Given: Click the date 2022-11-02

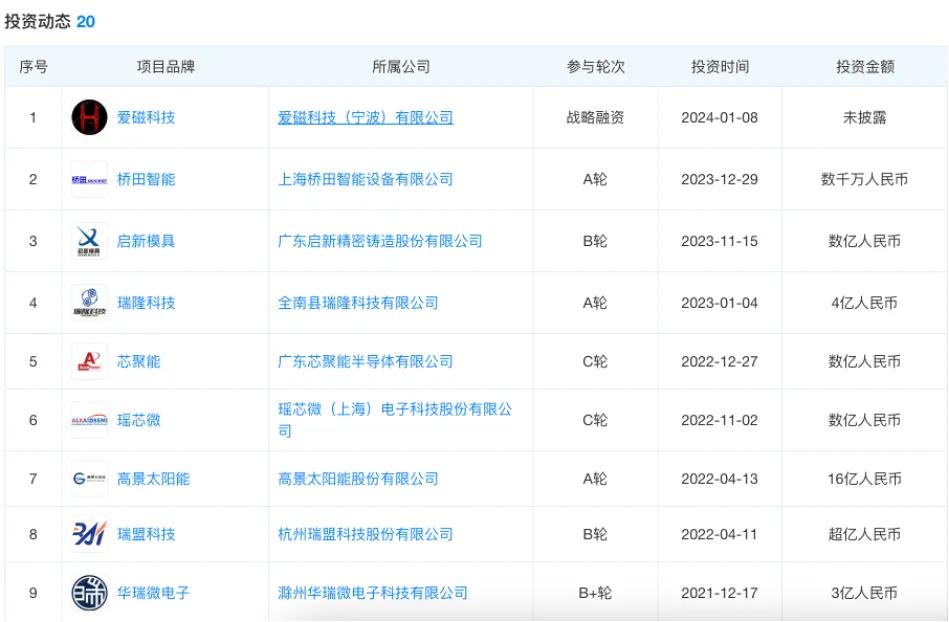Looking at the screenshot, I should coord(720,420).
